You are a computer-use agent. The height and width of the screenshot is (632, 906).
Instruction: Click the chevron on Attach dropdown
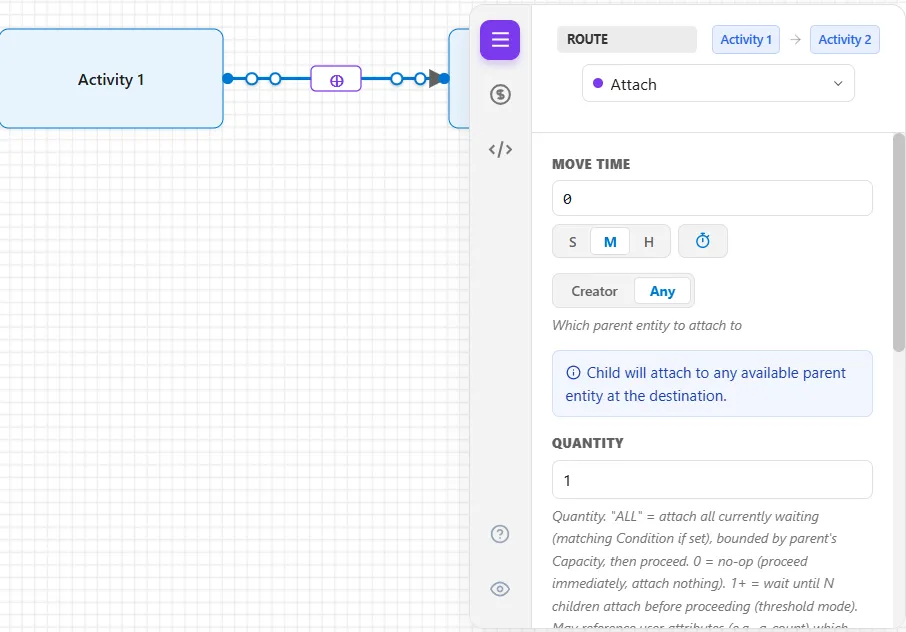[838, 84]
